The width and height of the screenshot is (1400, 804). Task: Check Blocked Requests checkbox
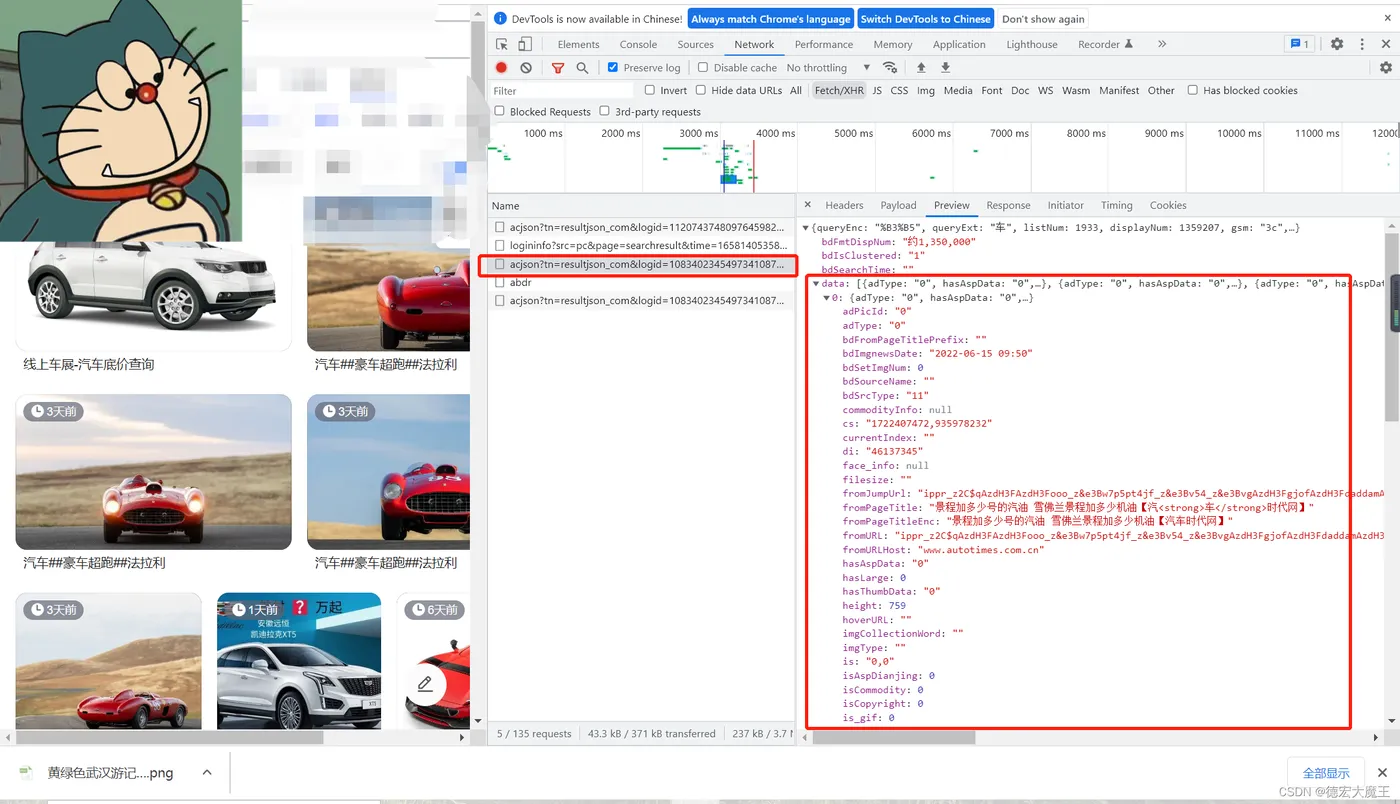[500, 112]
